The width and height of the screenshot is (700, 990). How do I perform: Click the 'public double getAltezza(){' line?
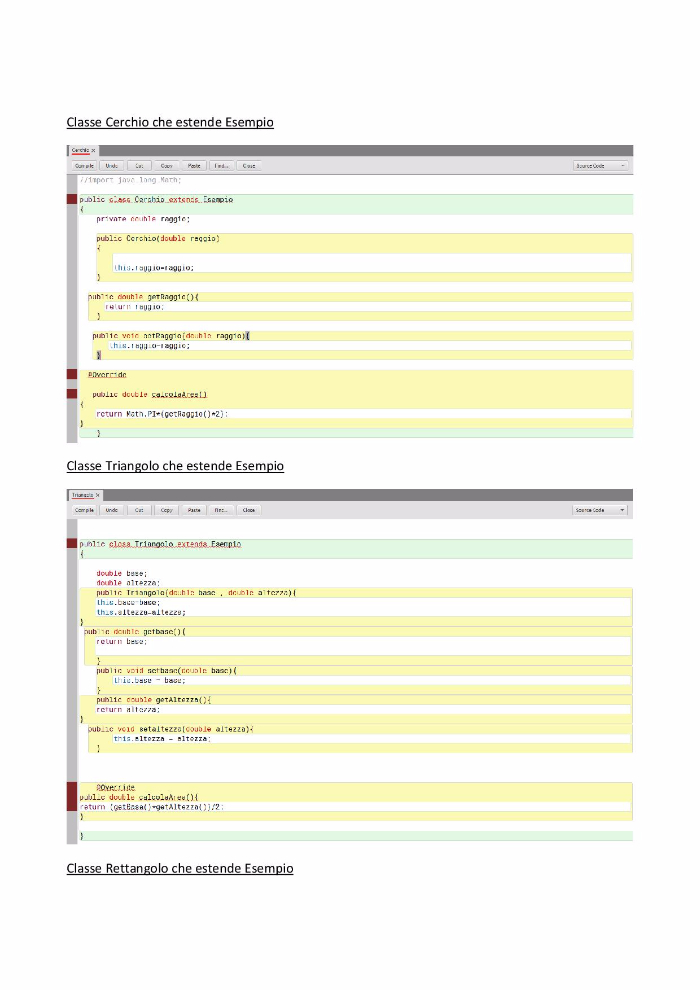(x=153, y=700)
